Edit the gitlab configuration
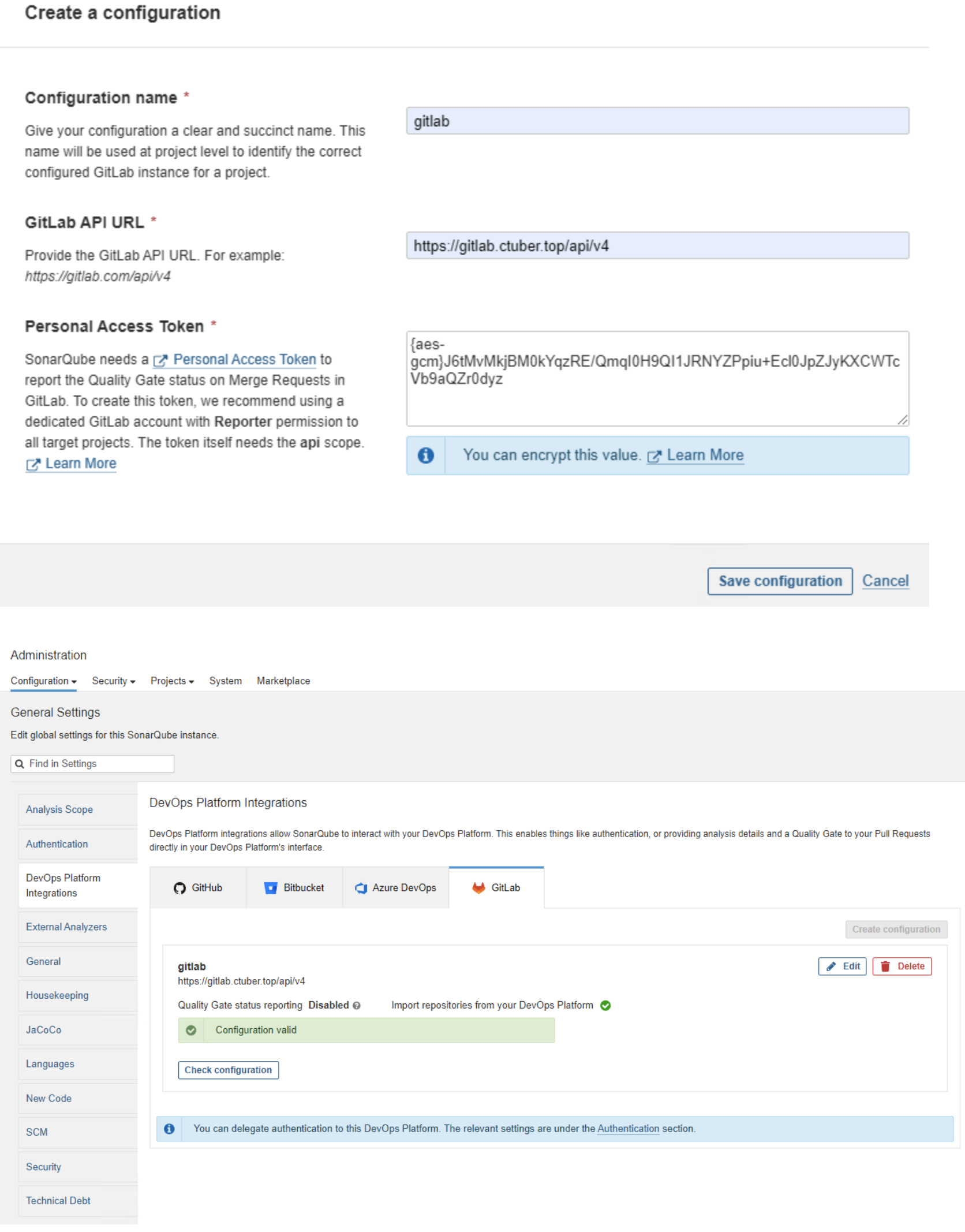Viewport: 965px width, 1232px height. pos(842,966)
